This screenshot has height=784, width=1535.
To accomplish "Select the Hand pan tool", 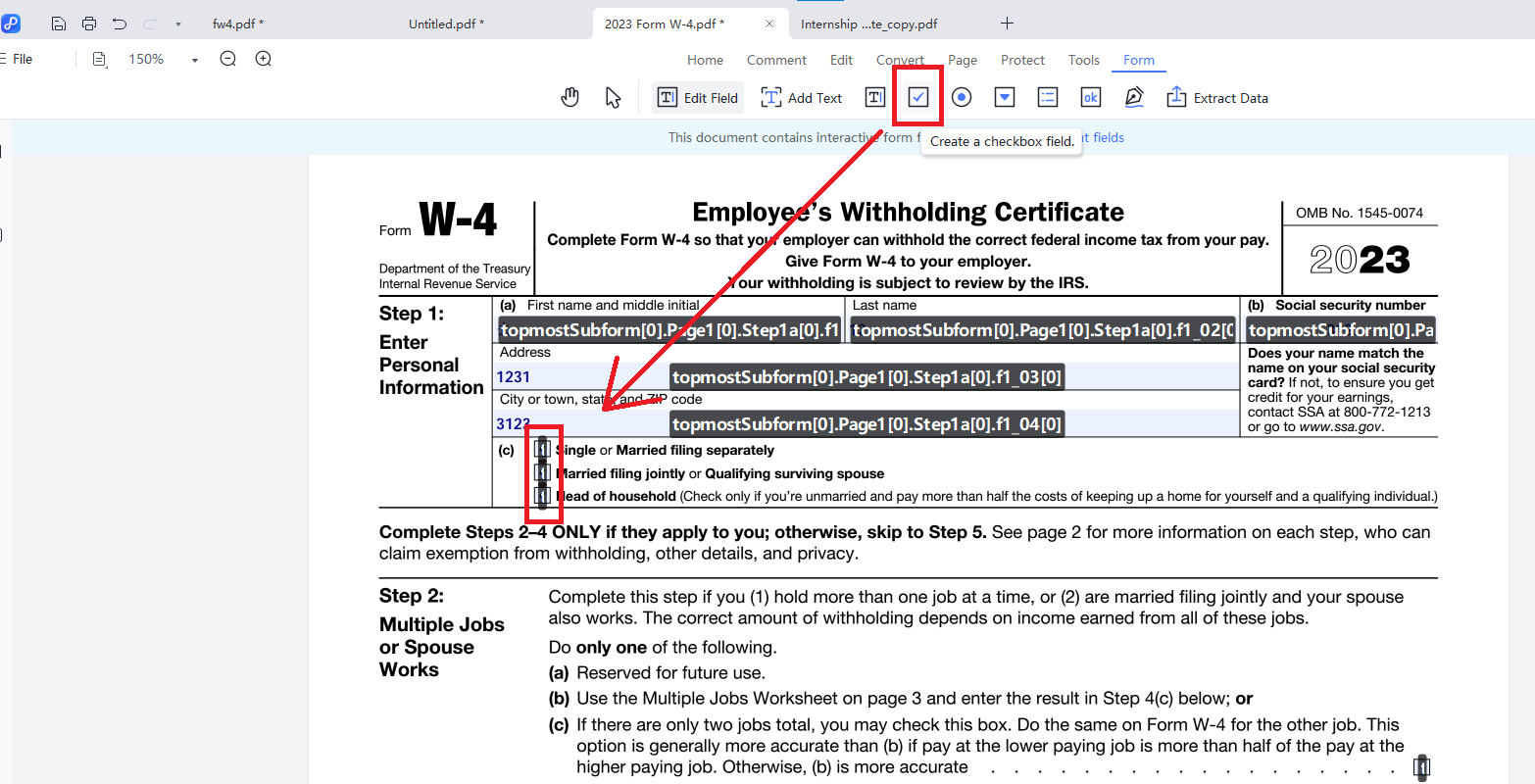I will tap(569, 97).
